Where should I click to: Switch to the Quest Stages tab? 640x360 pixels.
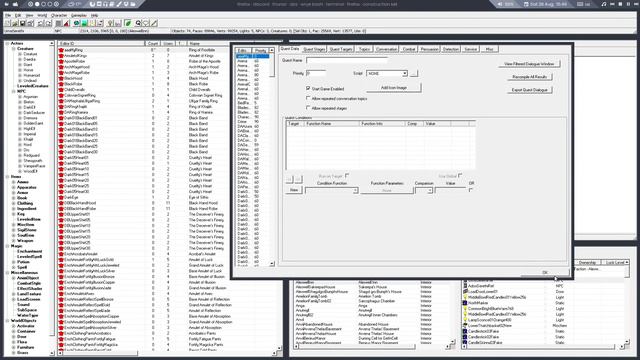pyautogui.click(x=314, y=49)
